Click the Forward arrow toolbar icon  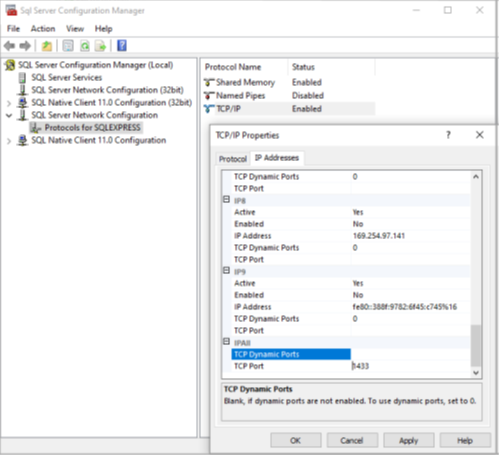pos(25,46)
